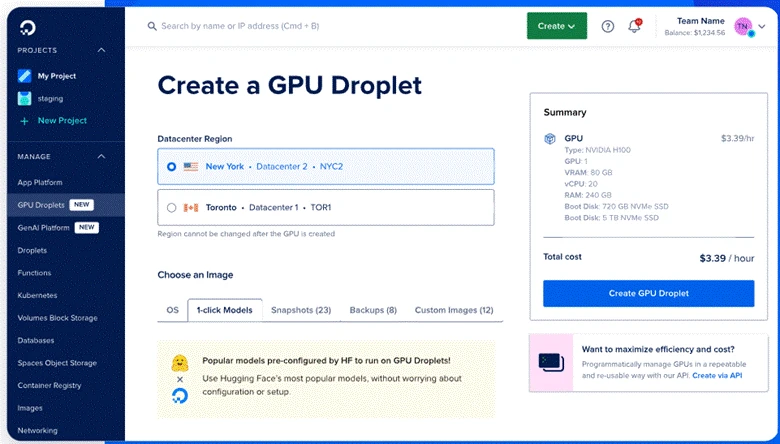Collapse the Projects section chevron
The height and width of the screenshot is (444, 780).
tap(101, 50)
